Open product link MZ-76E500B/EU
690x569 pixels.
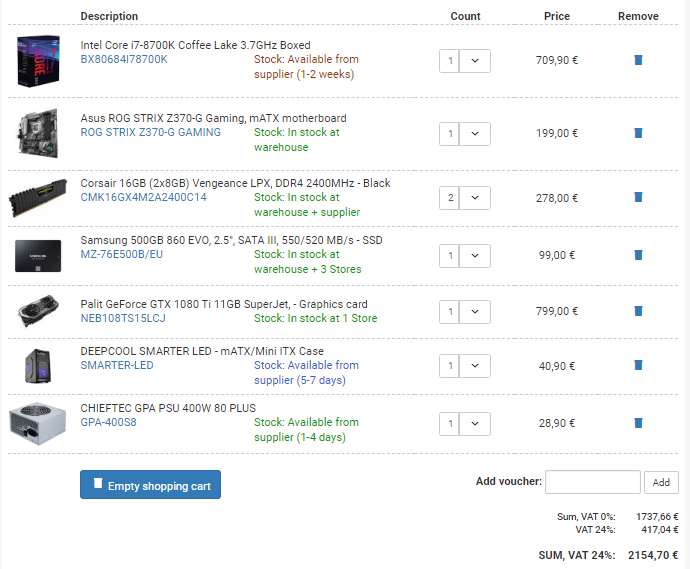click(121, 254)
